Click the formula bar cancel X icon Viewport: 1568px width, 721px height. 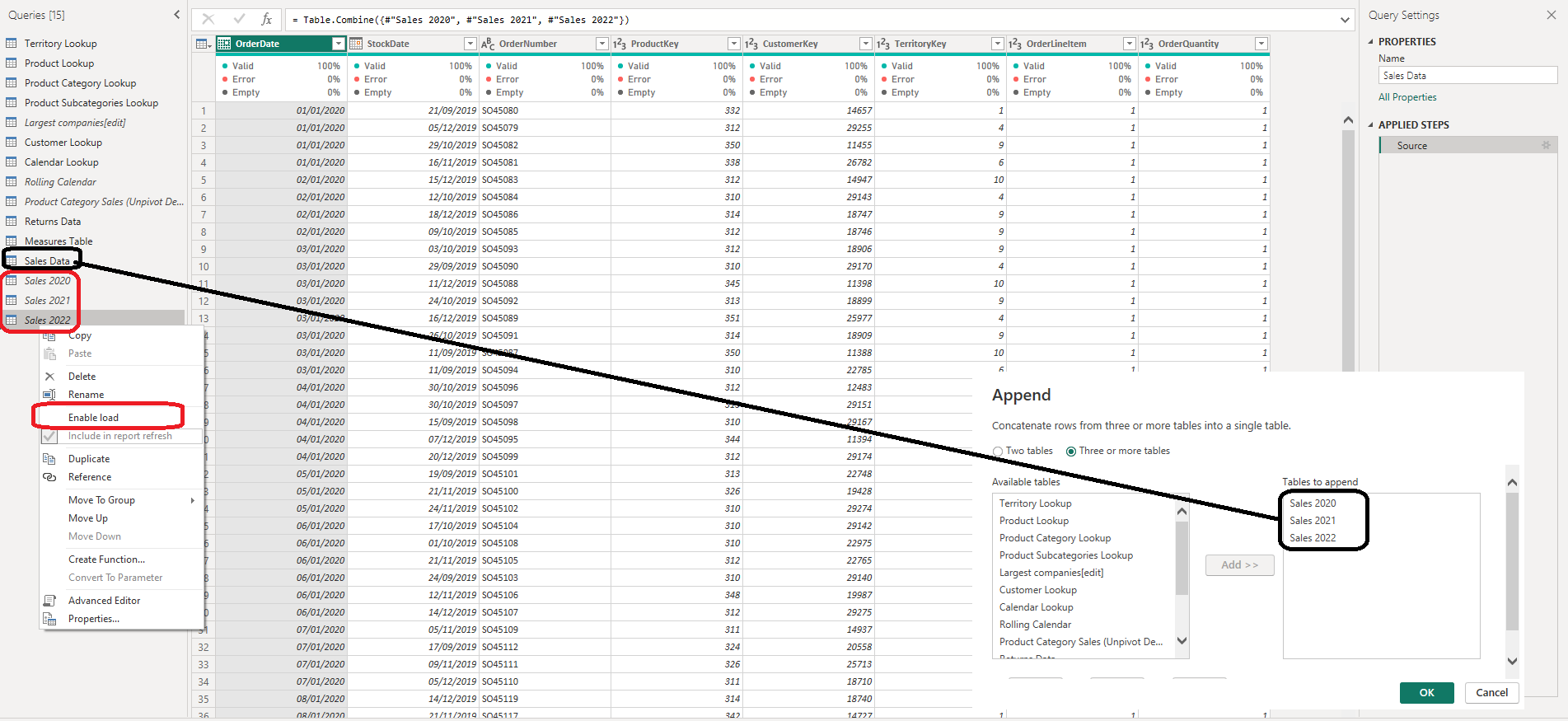click(x=208, y=19)
